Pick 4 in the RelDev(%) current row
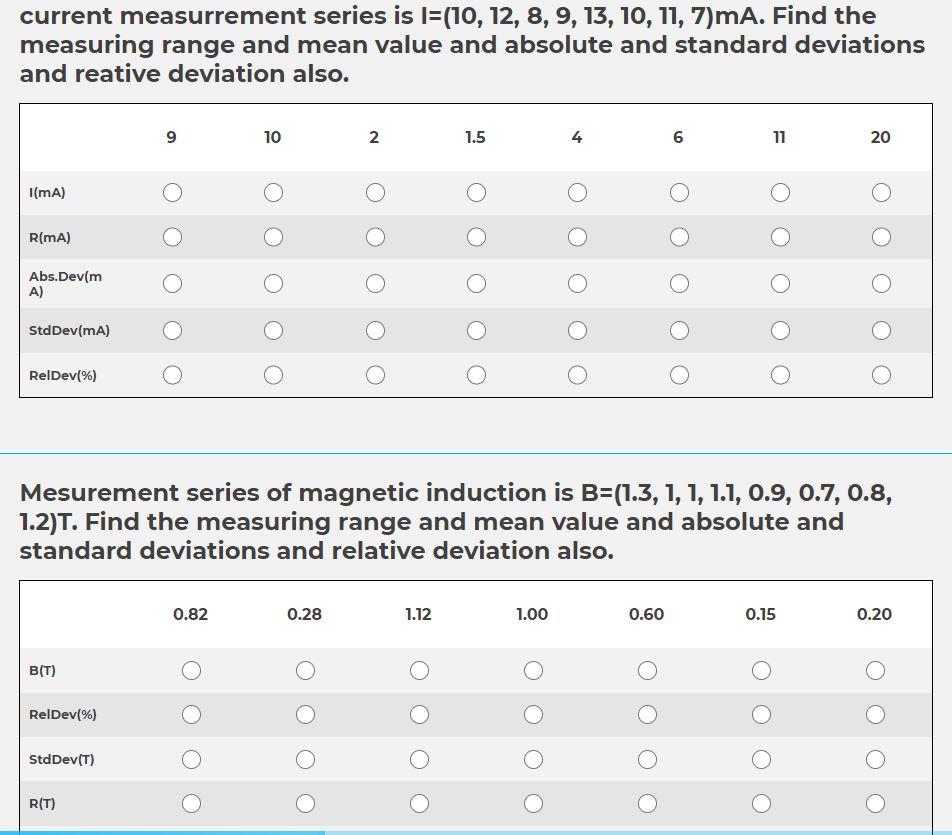 coord(577,375)
